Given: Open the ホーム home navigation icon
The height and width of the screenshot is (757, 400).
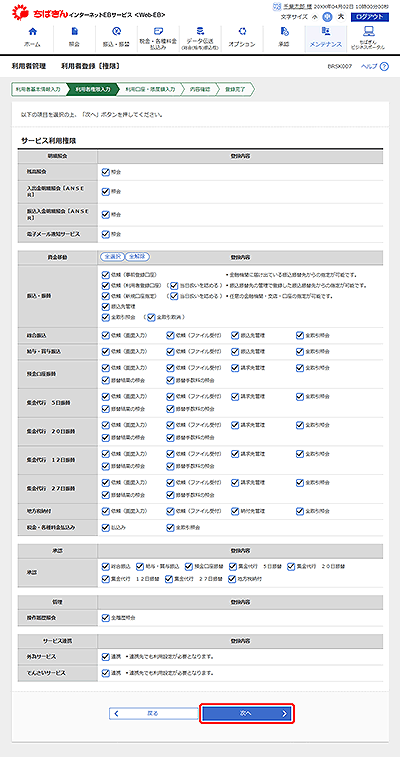Looking at the screenshot, I should click(x=32, y=32).
